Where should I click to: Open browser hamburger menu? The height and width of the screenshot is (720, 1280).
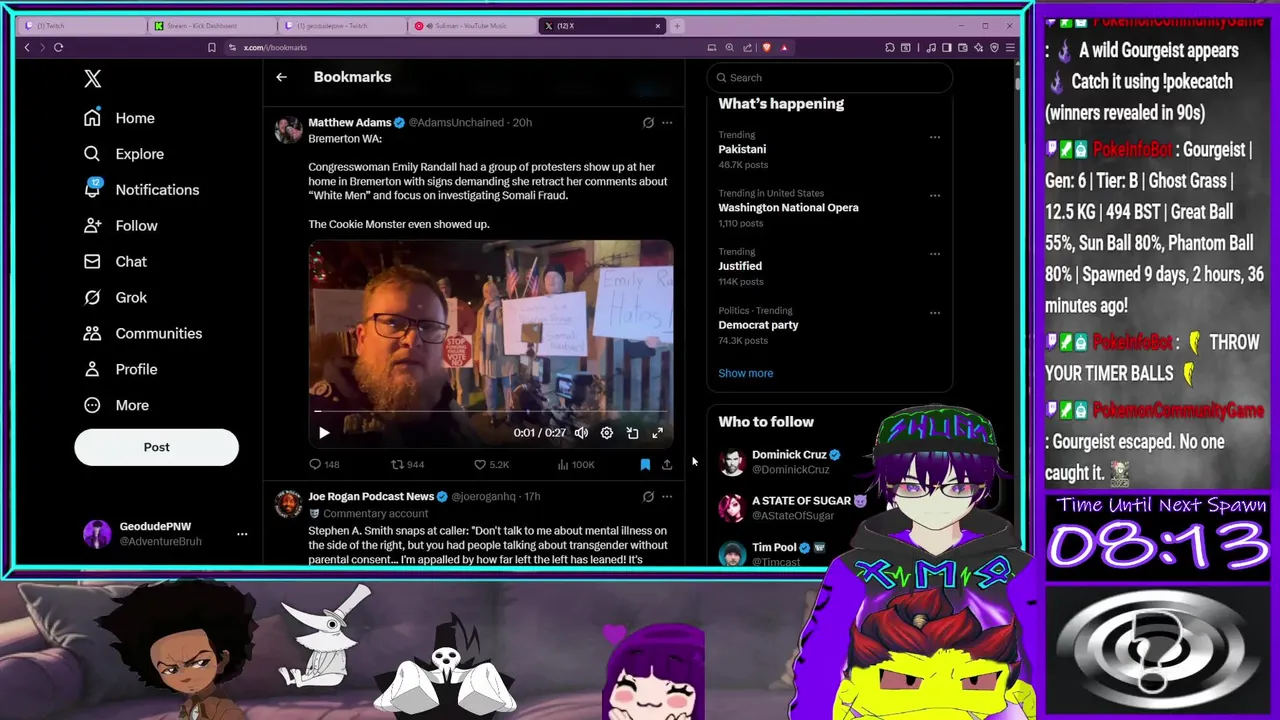(x=1010, y=47)
